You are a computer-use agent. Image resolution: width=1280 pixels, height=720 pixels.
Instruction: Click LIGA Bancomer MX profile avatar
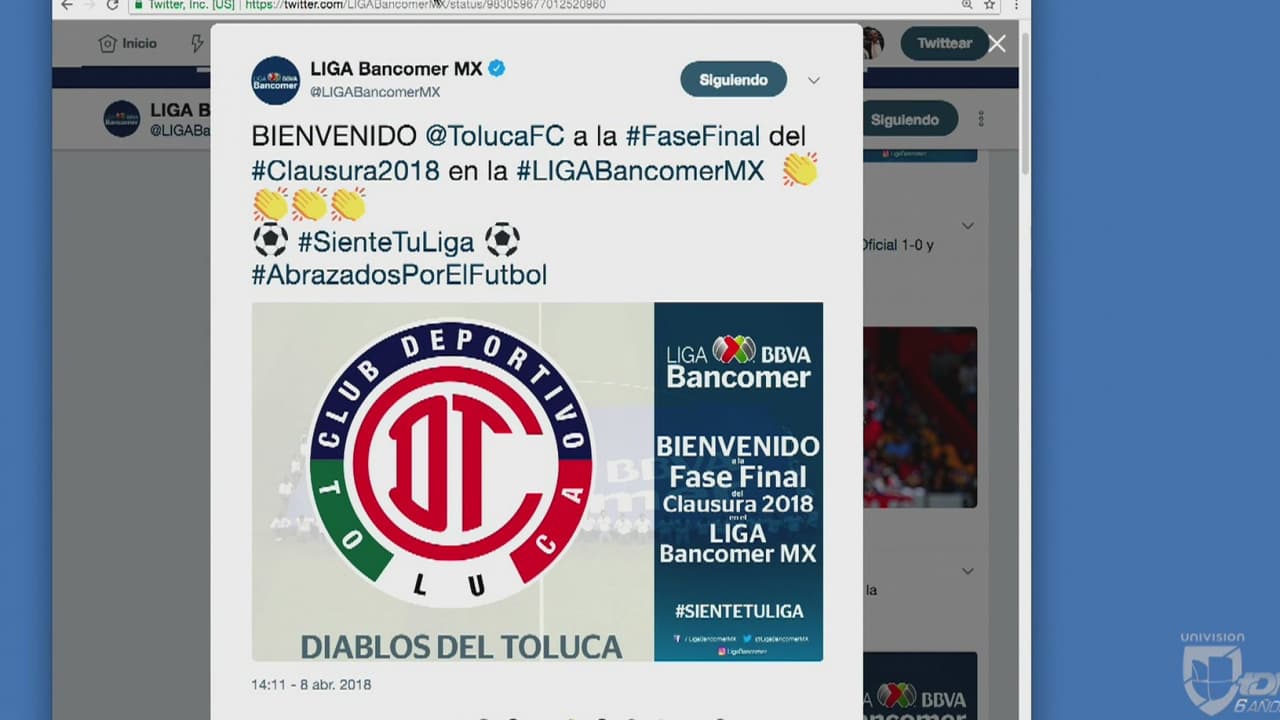point(275,80)
